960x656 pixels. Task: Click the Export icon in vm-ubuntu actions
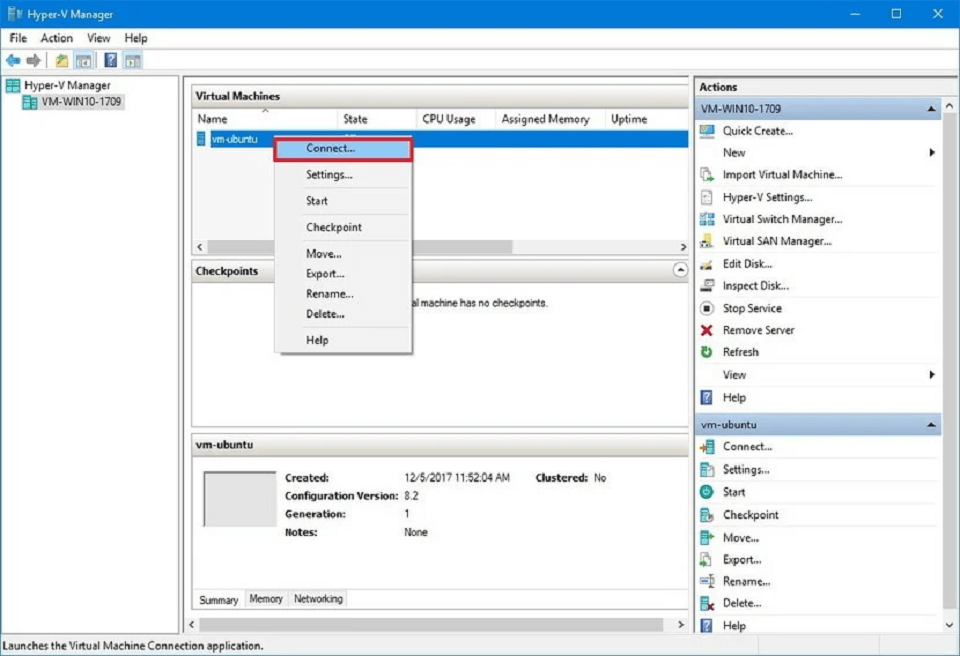click(707, 560)
